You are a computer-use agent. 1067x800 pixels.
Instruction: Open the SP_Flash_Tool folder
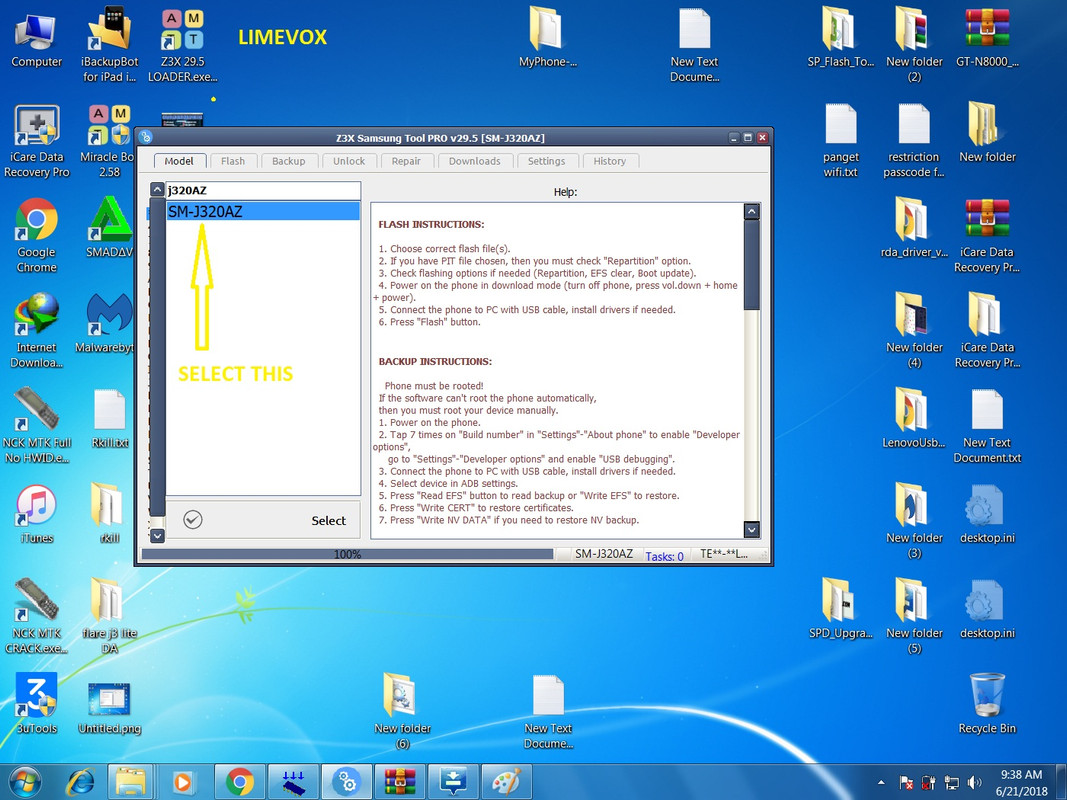(x=840, y=38)
